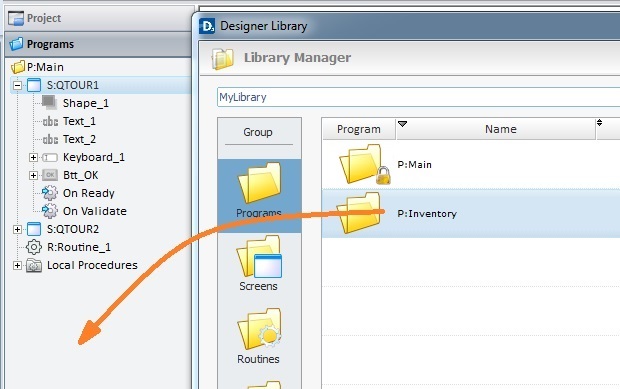Image resolution: width=620 pixels, height=389 pixels.
Task: Click the Keyboard_1 input icon
Action: pyautogui.click(x=50, y=157)
